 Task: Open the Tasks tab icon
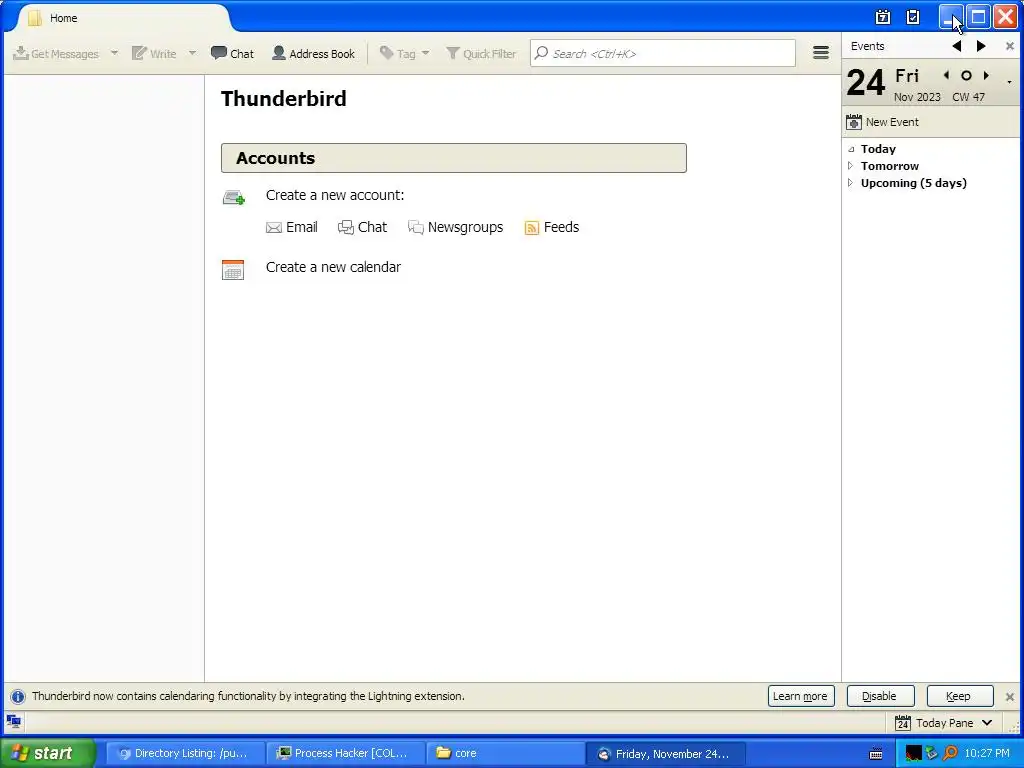[x=913, y=18]
